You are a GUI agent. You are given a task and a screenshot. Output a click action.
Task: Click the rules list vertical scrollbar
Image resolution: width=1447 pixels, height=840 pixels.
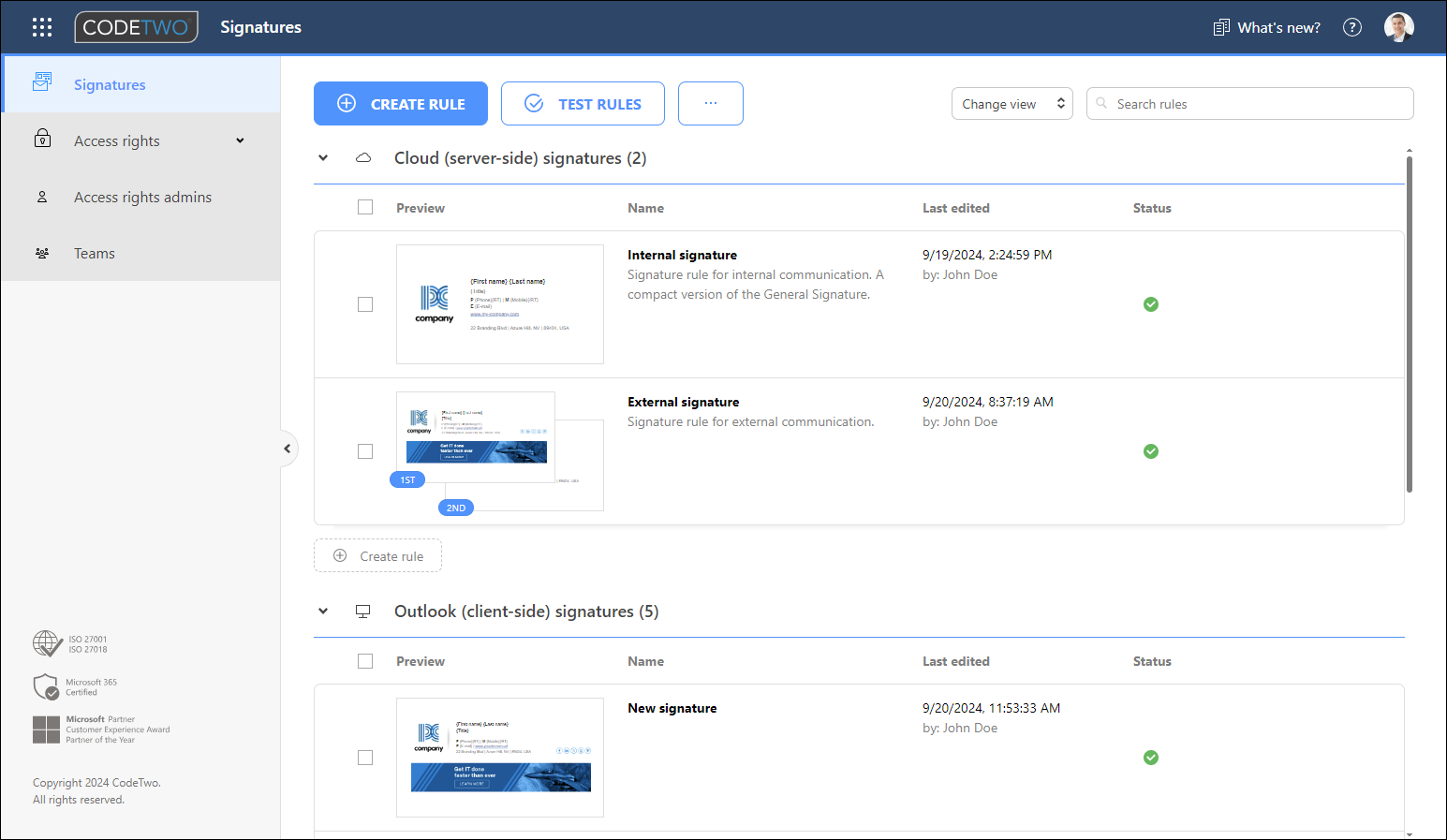pyautogui.click(x=1409, y=323)
